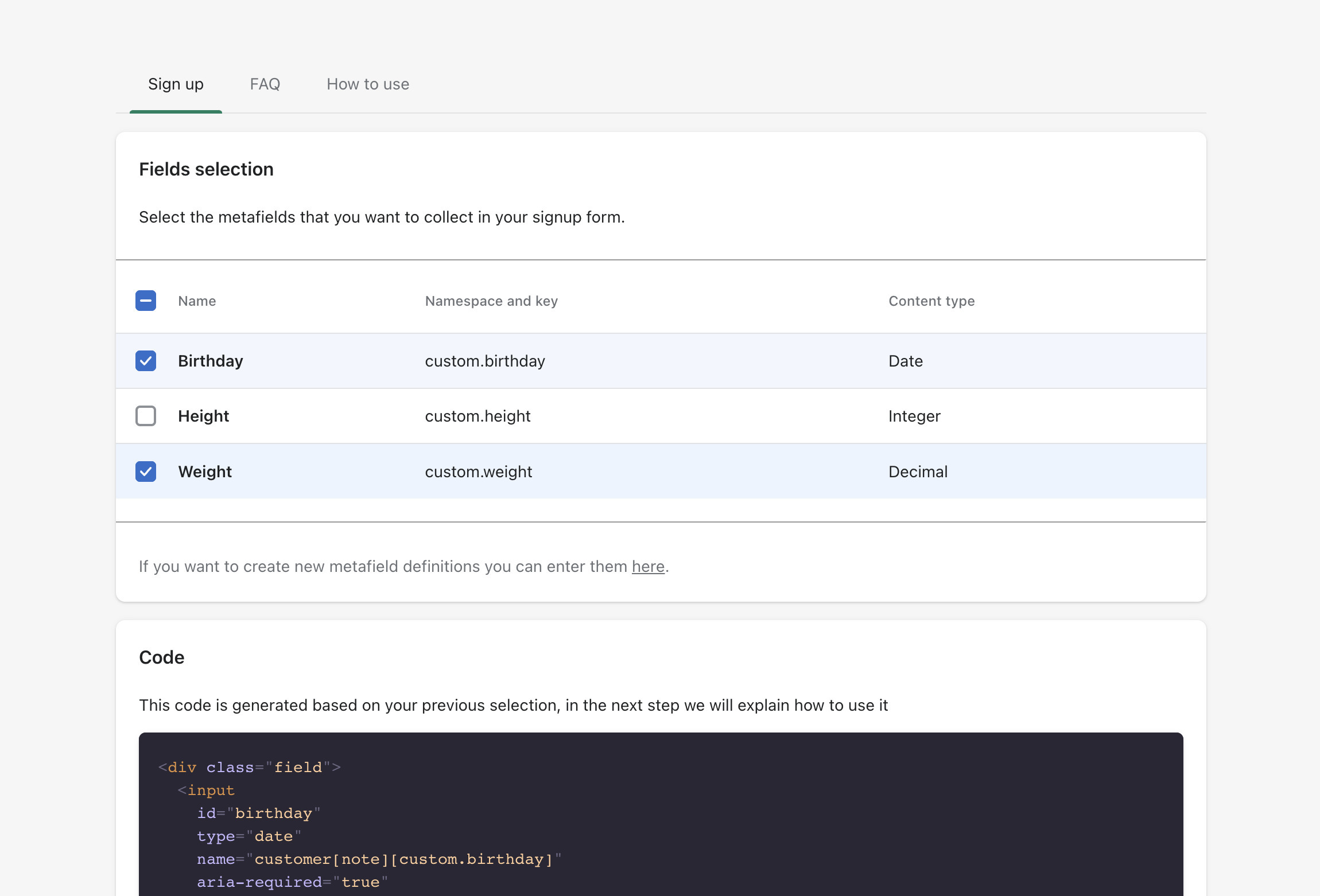1320x896 pixels.
Task: Click the custom.height namespace cell
Action: click(x=477, y=416)
